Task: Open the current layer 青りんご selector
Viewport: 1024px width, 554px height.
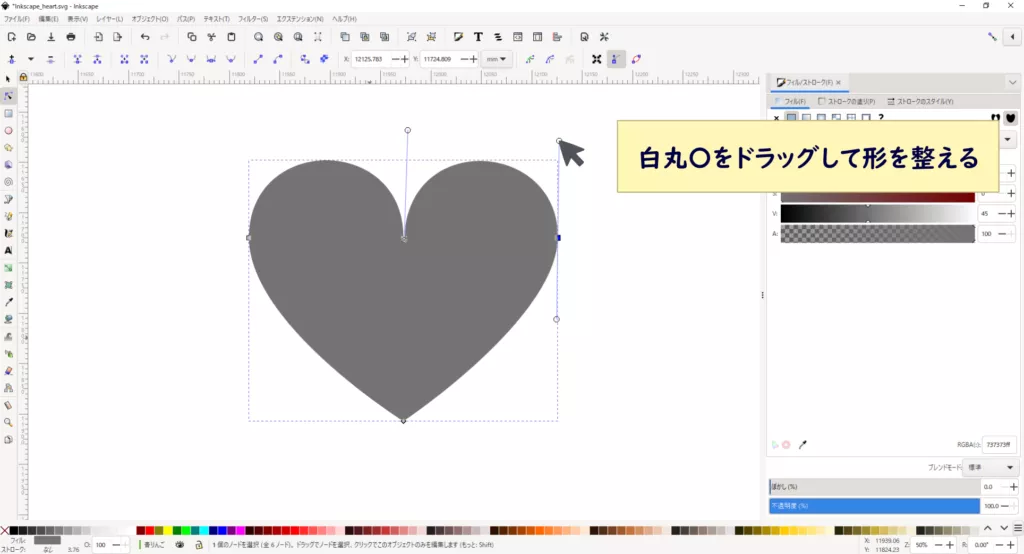Action: coord(154,545)
